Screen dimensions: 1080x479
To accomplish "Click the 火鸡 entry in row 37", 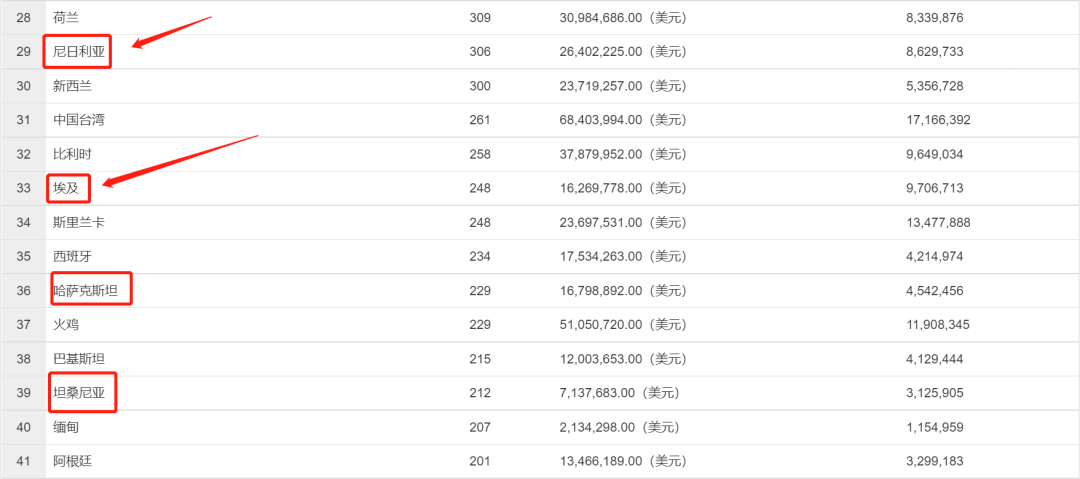I will coord(66,325).
